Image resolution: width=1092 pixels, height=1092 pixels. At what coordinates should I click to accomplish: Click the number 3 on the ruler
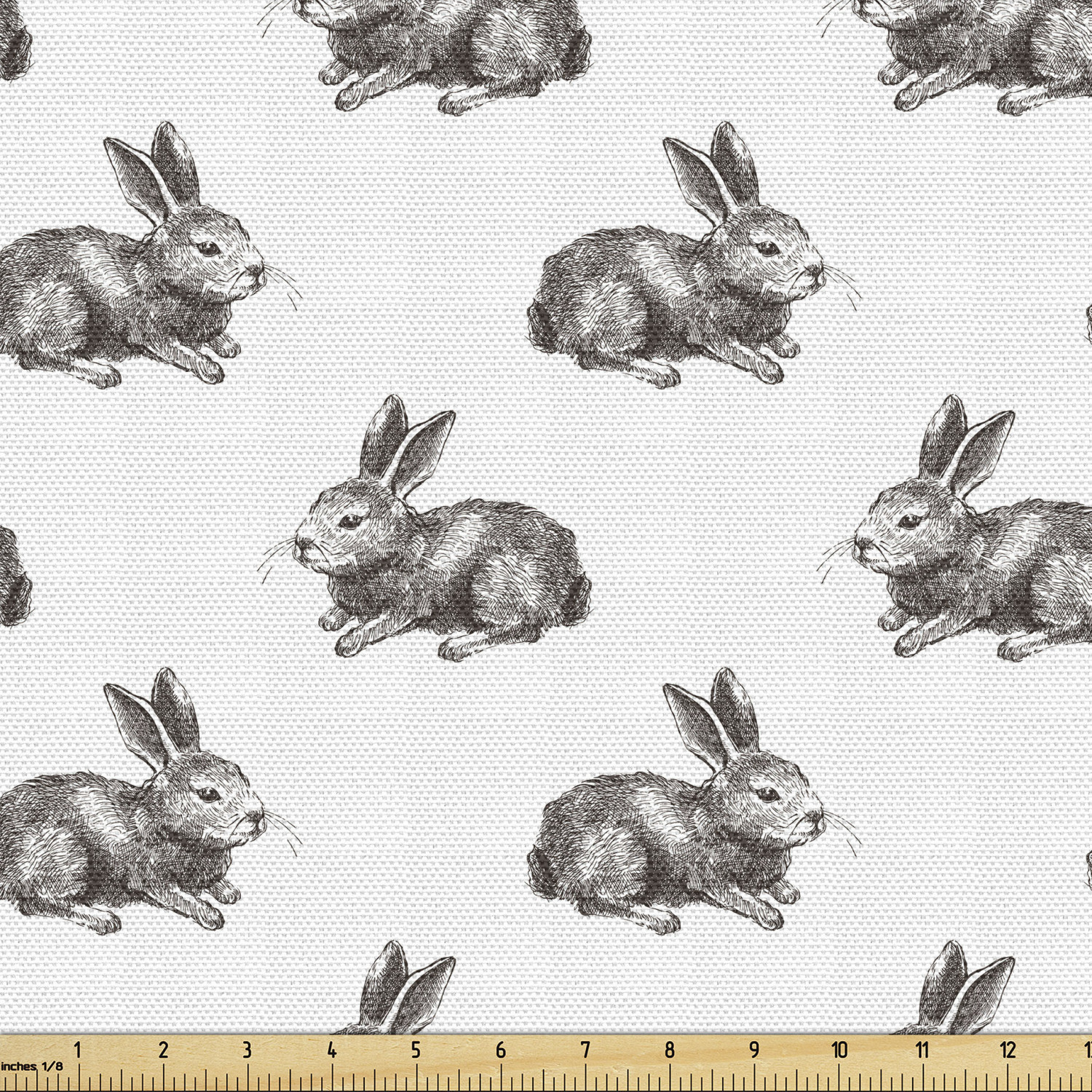tap(247, 1050)
